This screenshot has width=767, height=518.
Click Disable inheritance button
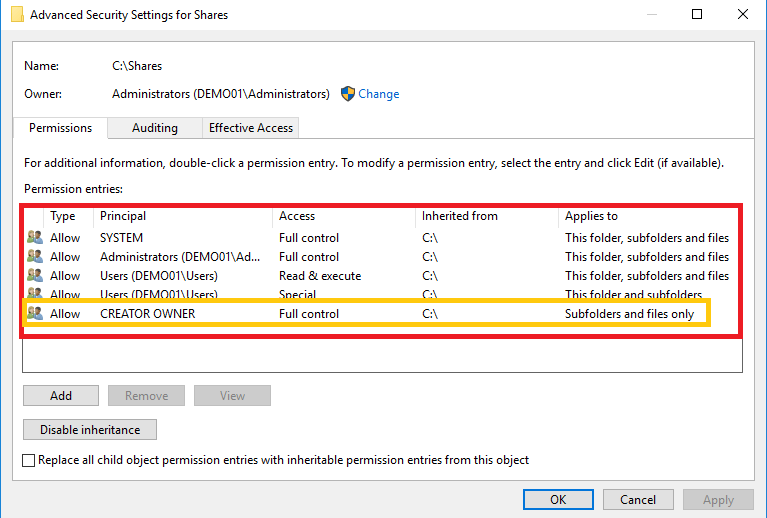[x=90, y=429]
